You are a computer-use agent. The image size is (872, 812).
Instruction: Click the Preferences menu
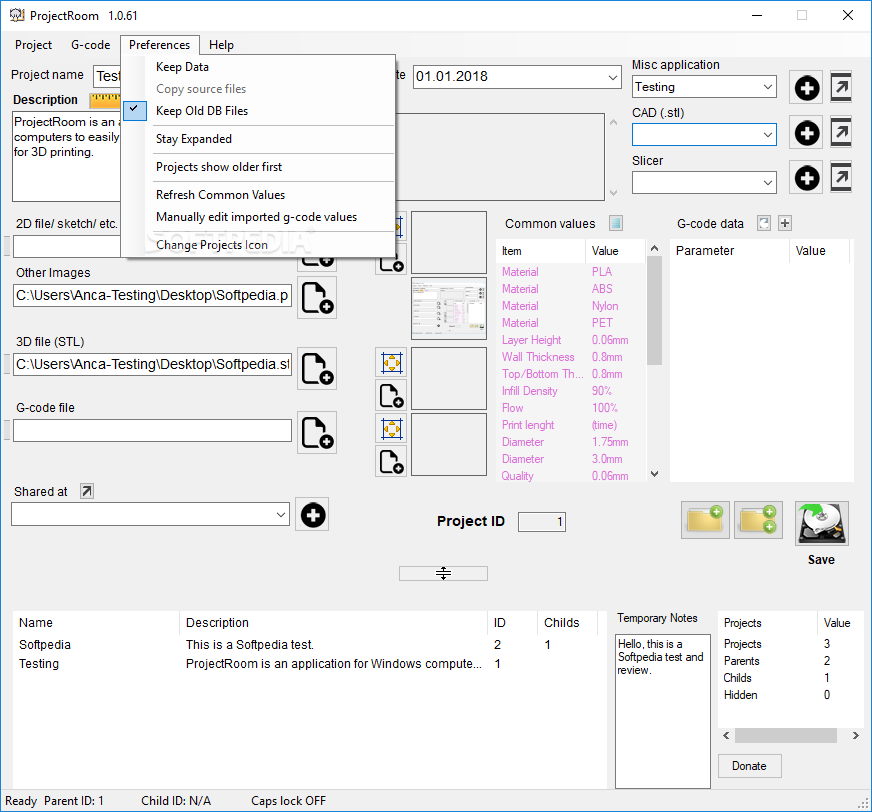click(x=160, y=45)
